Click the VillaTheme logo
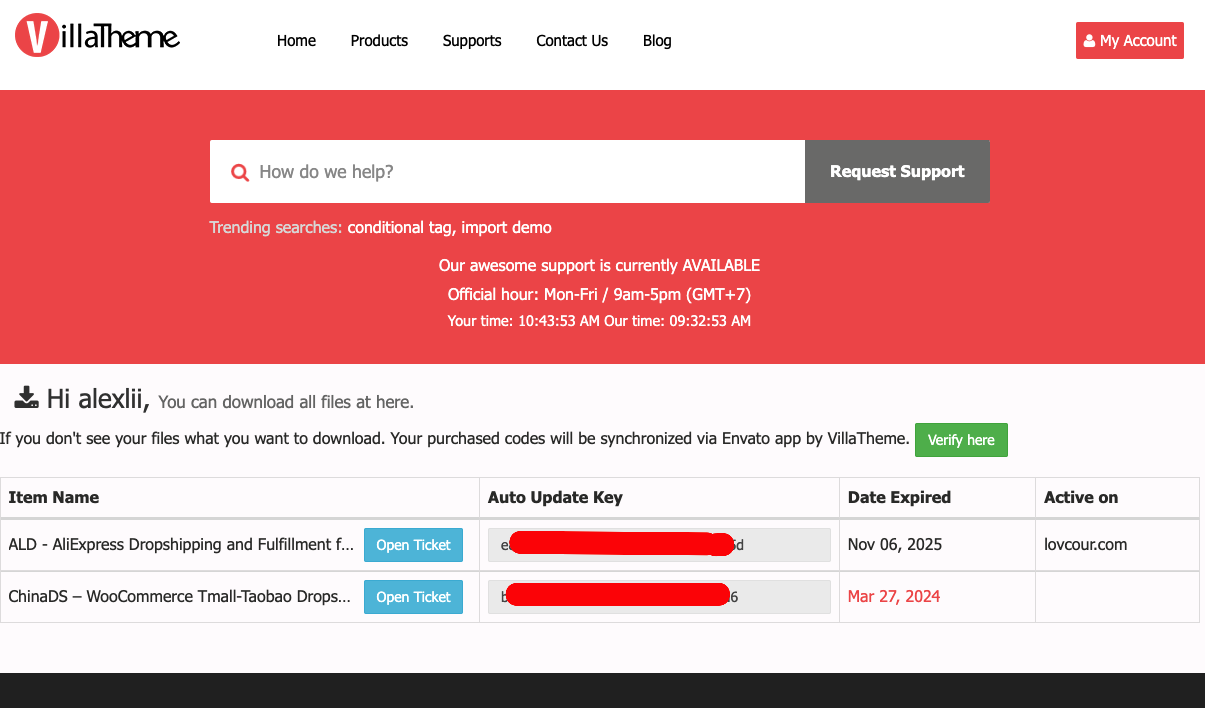Image resolution: width=1205 pixels, height=708 pixels. pos(97,36)
